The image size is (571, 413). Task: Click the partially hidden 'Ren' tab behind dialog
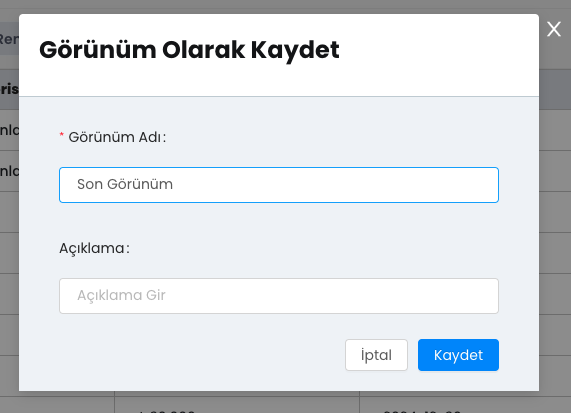[x=9, y=39]
